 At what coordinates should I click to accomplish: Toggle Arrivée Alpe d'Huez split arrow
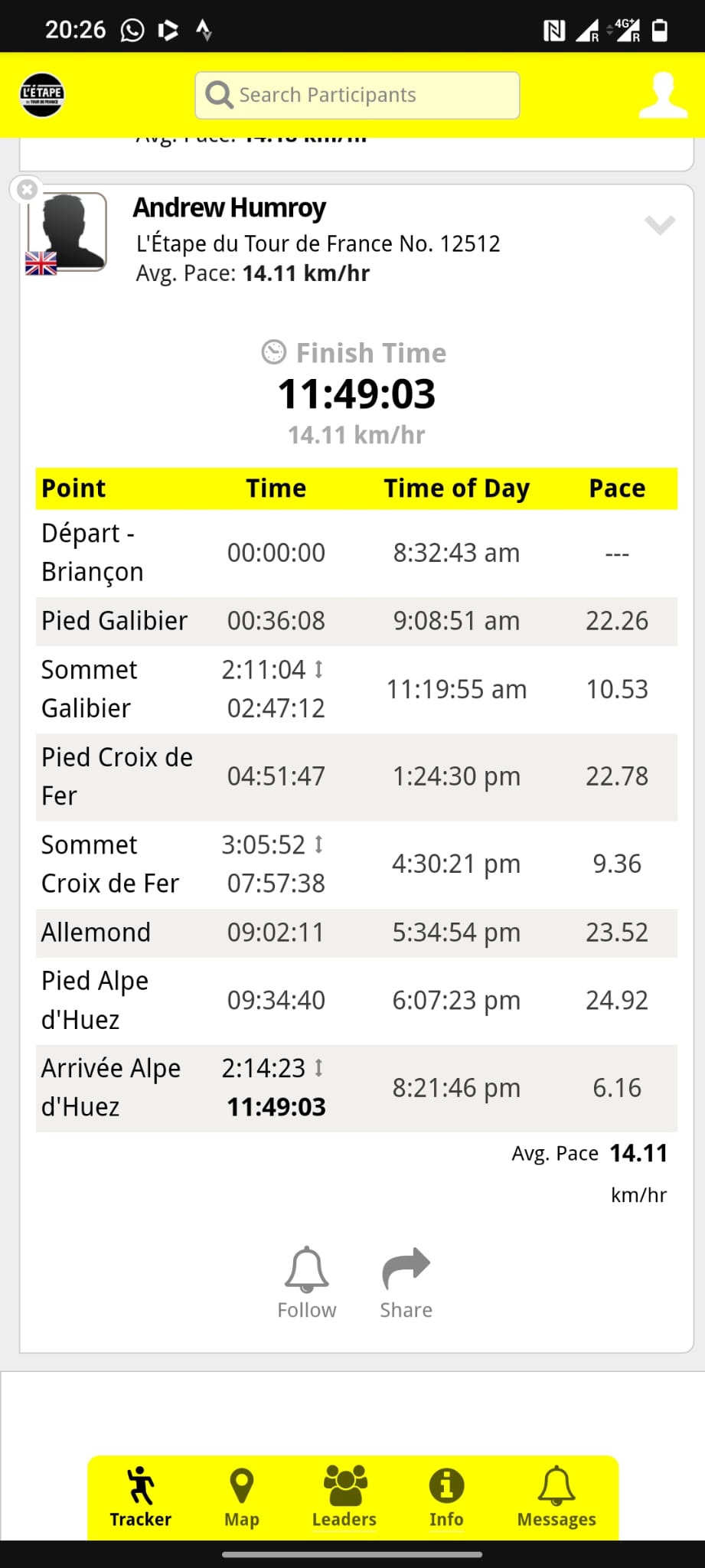319,1067
